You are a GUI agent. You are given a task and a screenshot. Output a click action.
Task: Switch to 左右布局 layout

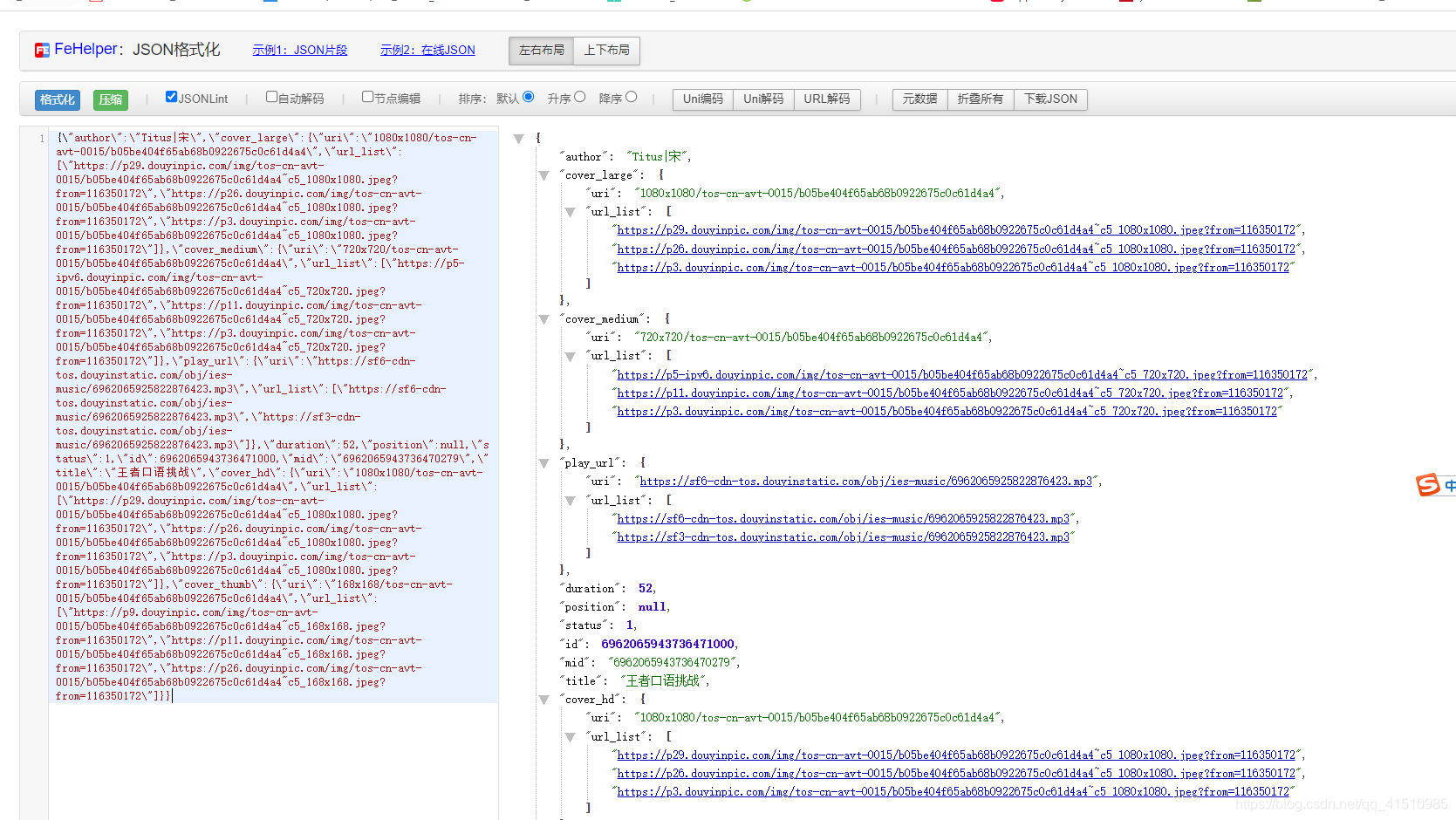pos(542,51)
